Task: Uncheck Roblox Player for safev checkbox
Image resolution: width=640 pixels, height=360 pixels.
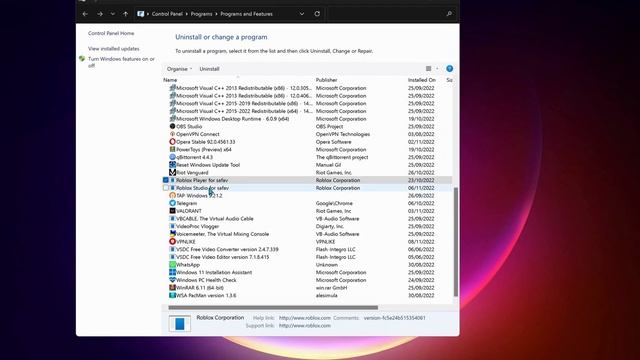Action: click(x=166, y=180)
